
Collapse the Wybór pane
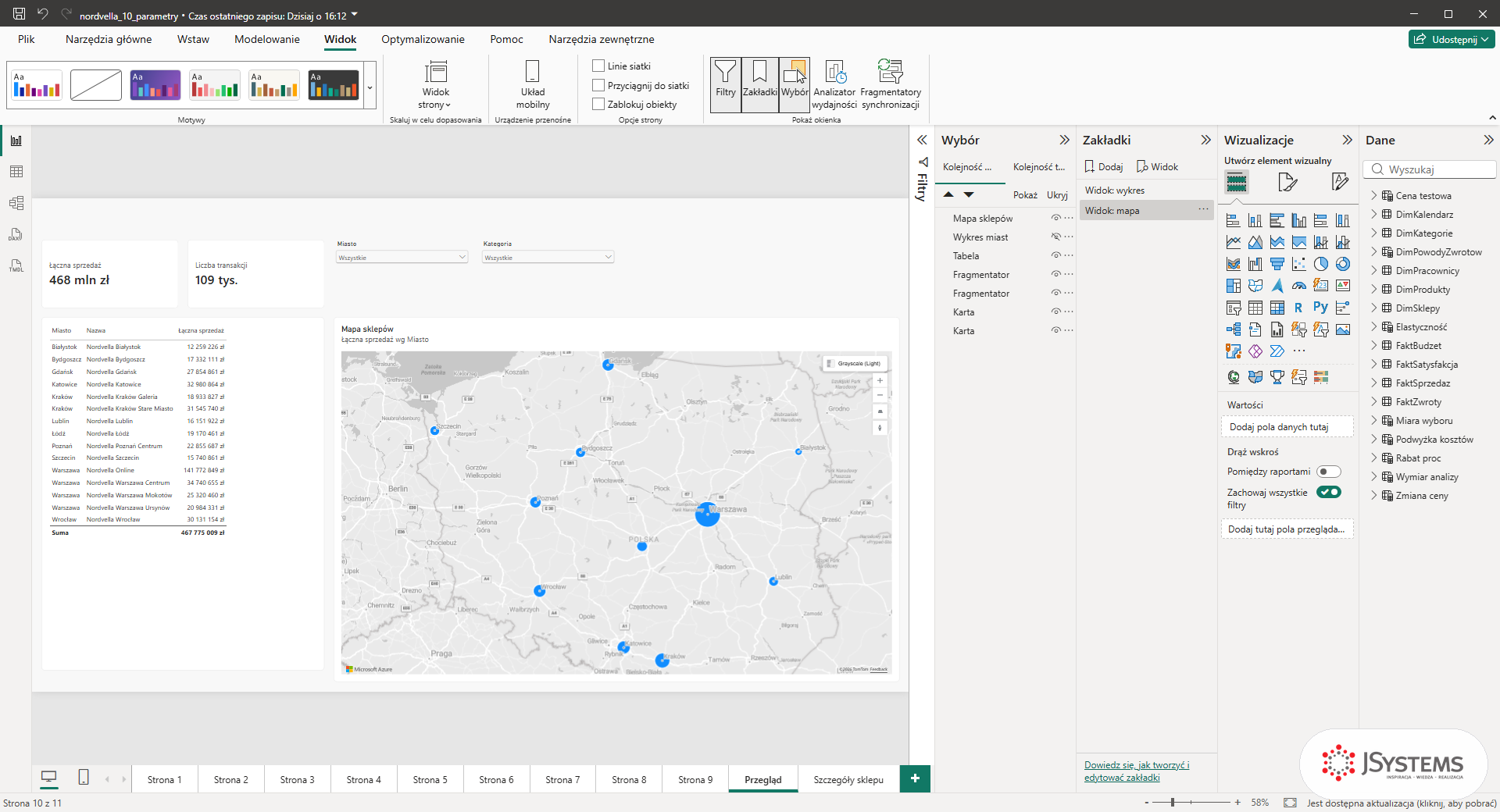1064,141
